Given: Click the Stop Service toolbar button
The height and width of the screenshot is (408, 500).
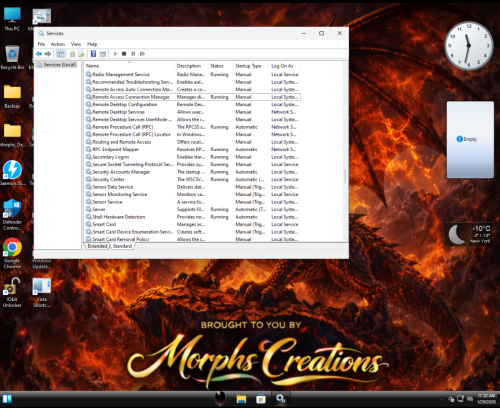Looking at the screenshot, I should coord(124,54).
